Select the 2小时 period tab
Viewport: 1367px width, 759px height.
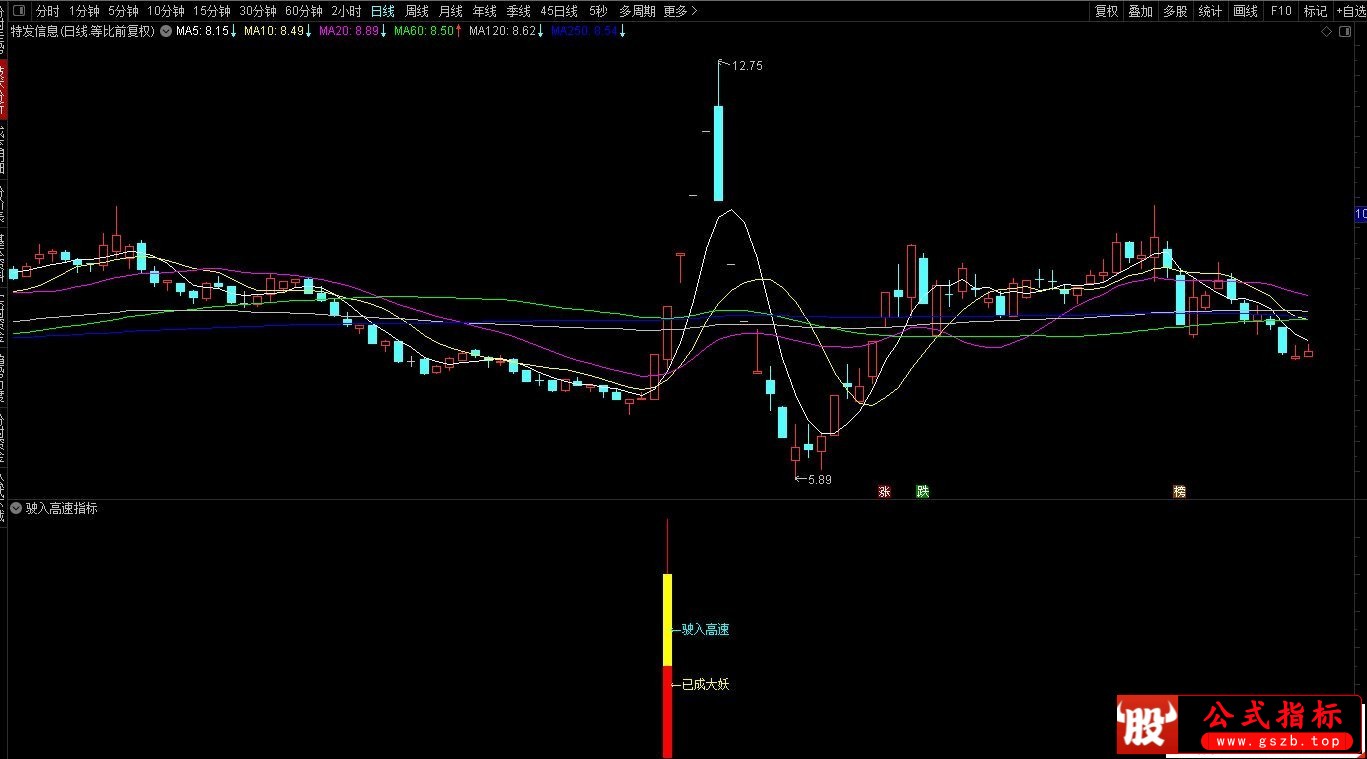point(346,11)
